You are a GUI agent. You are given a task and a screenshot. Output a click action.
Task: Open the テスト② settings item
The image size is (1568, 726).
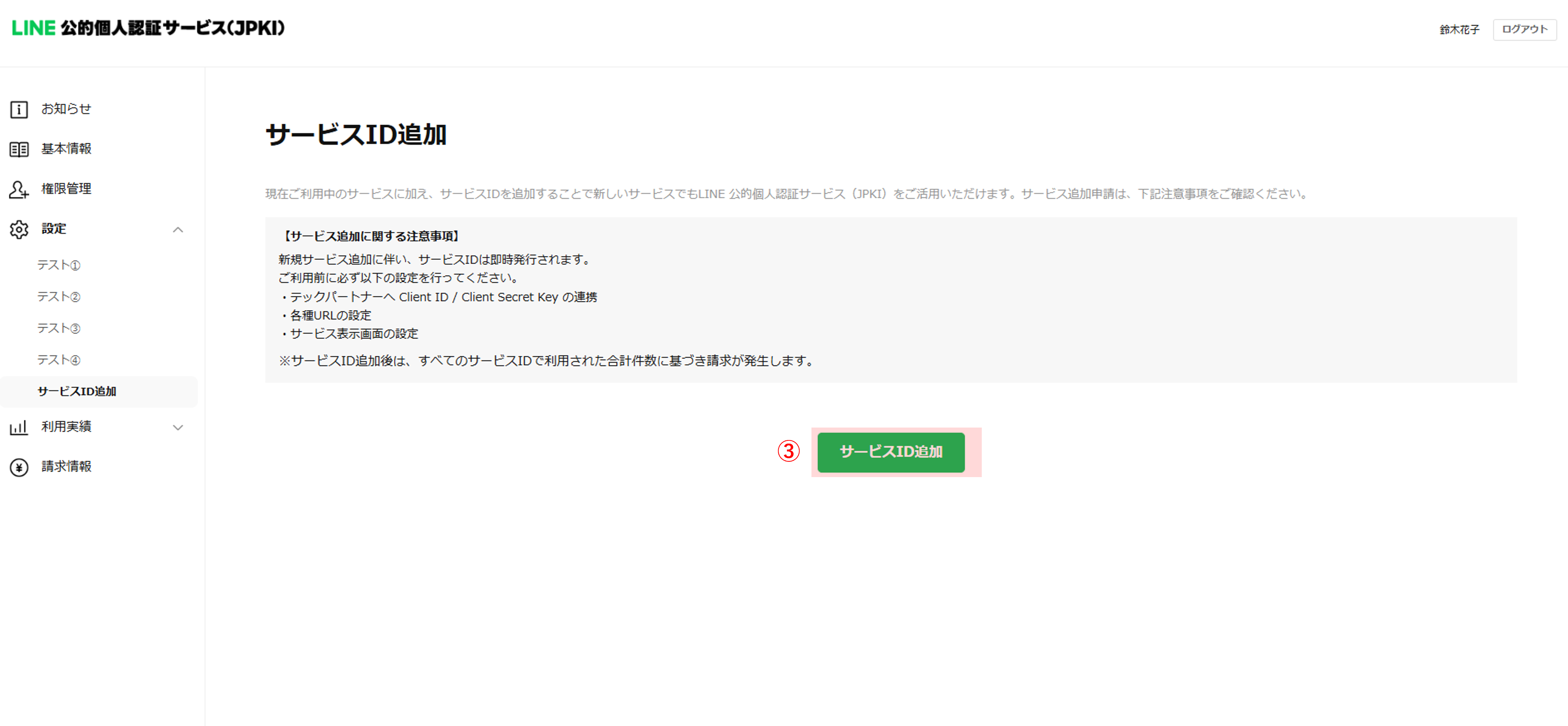click(58, 297)
